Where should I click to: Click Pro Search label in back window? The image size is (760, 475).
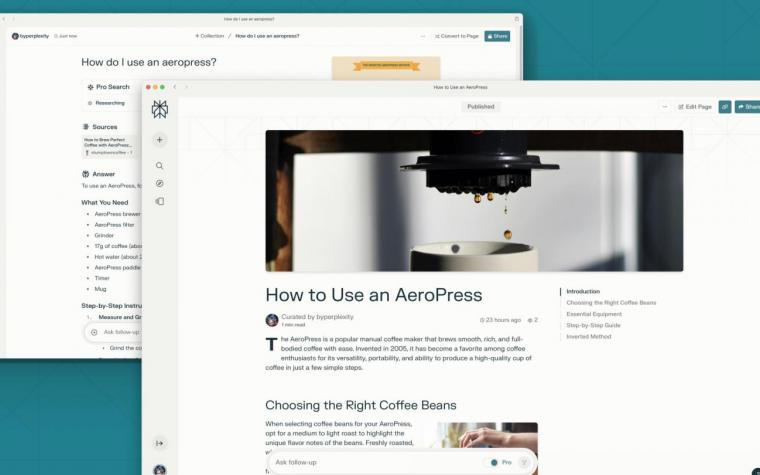[109, 87]
